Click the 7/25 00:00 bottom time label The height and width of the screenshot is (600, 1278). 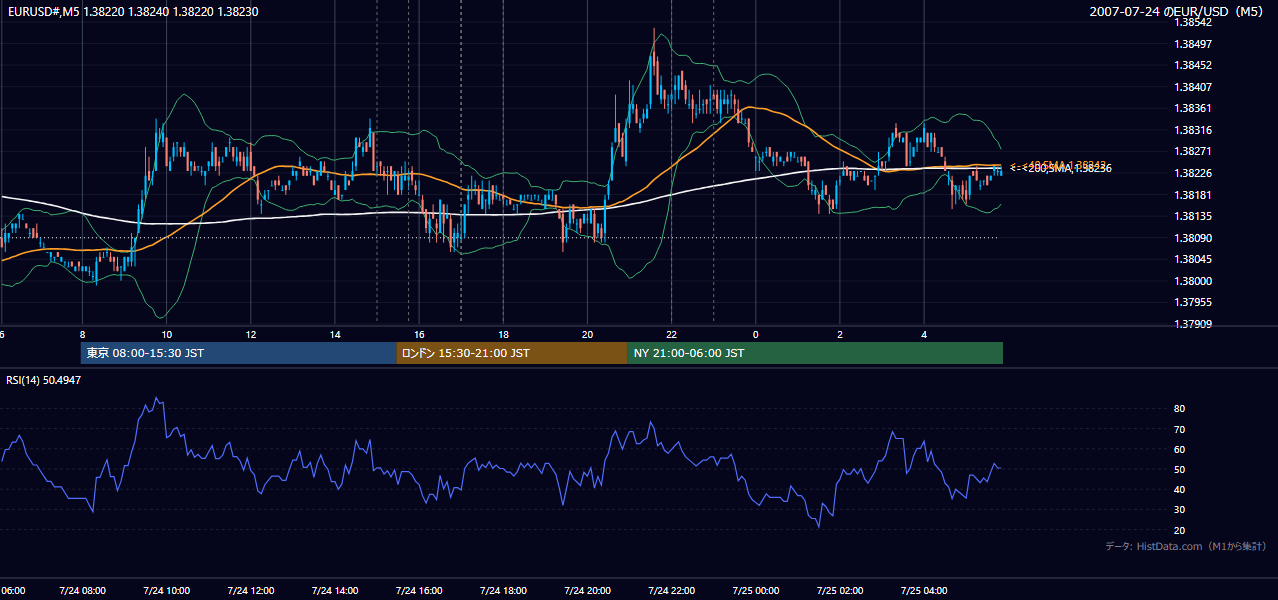coord(756,591)
